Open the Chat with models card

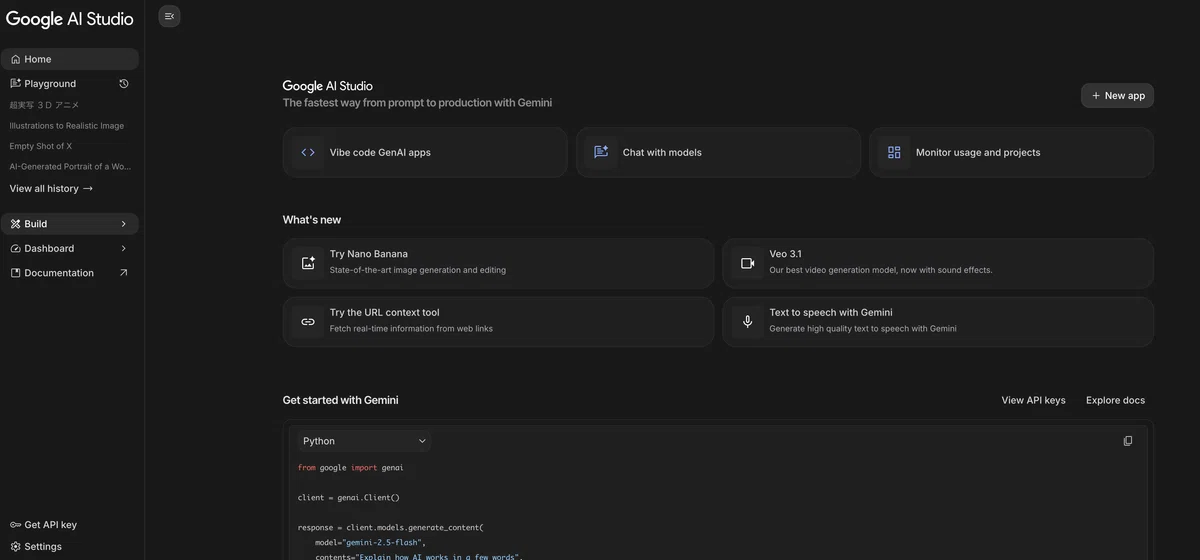click(x=718, y=153)
